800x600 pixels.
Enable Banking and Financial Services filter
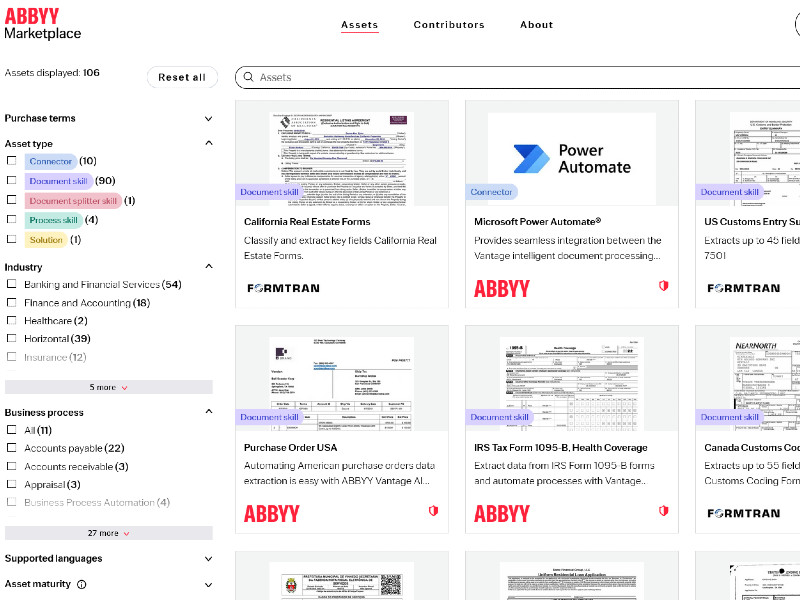click(12, 284)
